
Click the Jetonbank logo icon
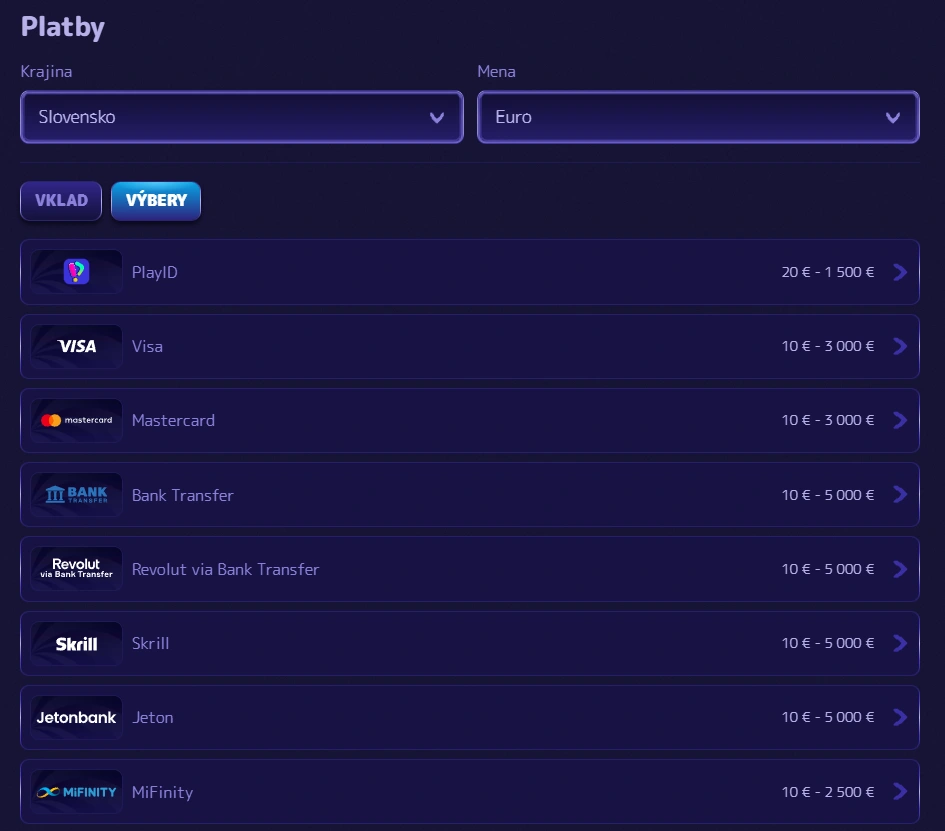[77, 717]
